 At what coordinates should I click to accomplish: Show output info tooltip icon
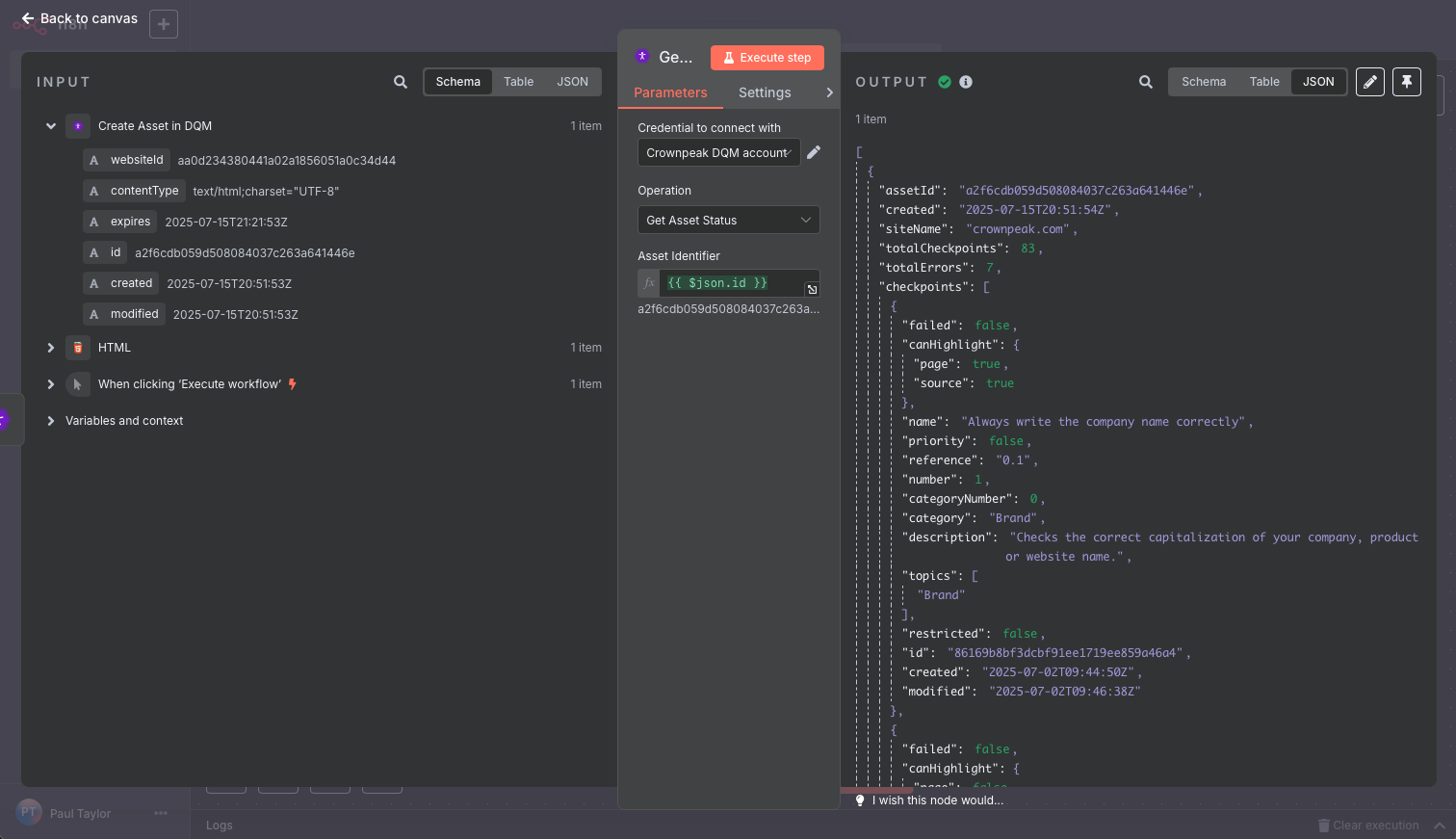(x=966, y=82)
